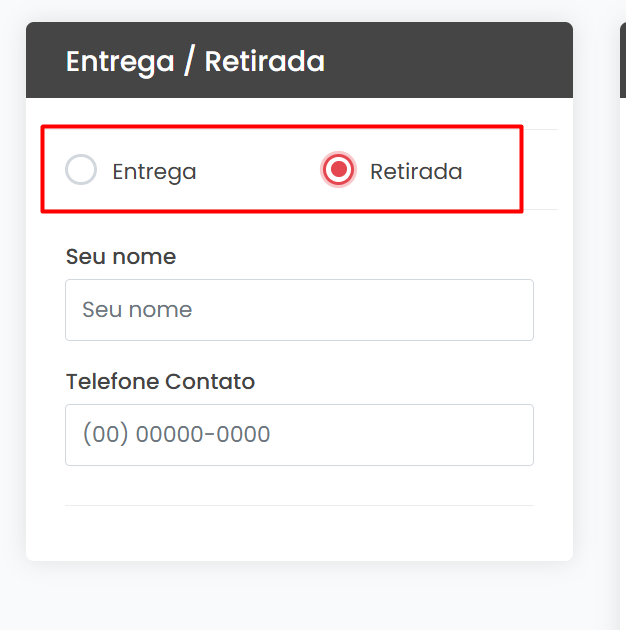This screenshot has height=630, width=626.
Task: Click the right end of the phone input
Action: click(x=515, y=435)
